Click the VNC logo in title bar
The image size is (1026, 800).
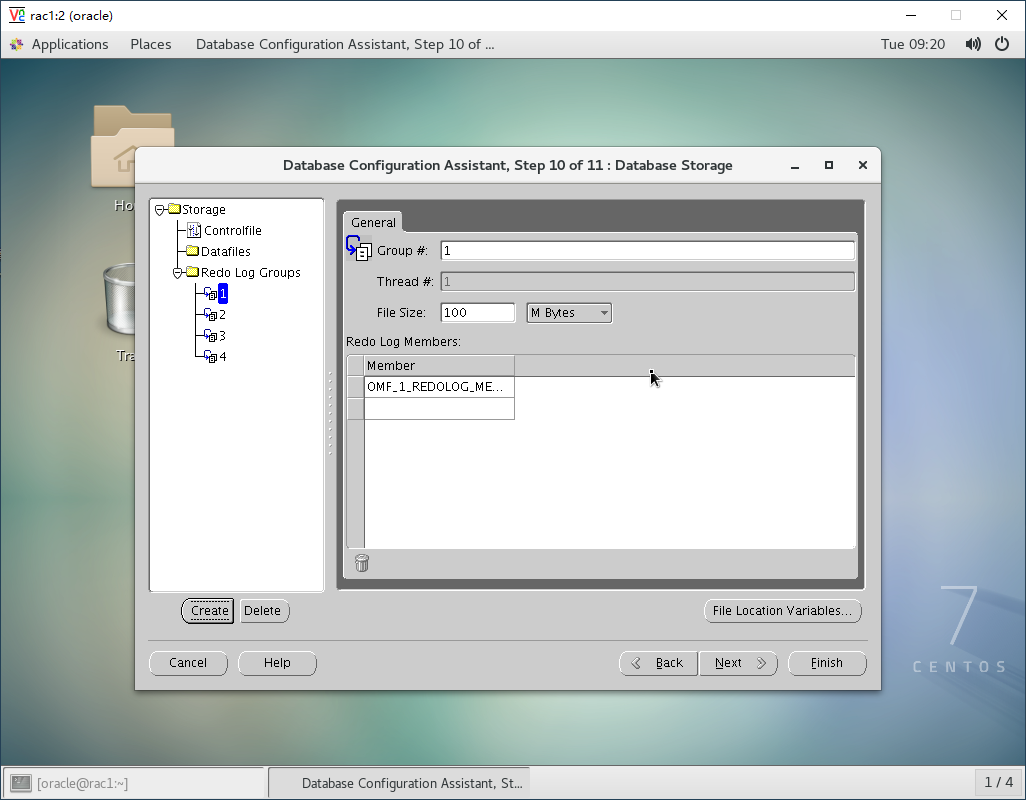point(17,15)
